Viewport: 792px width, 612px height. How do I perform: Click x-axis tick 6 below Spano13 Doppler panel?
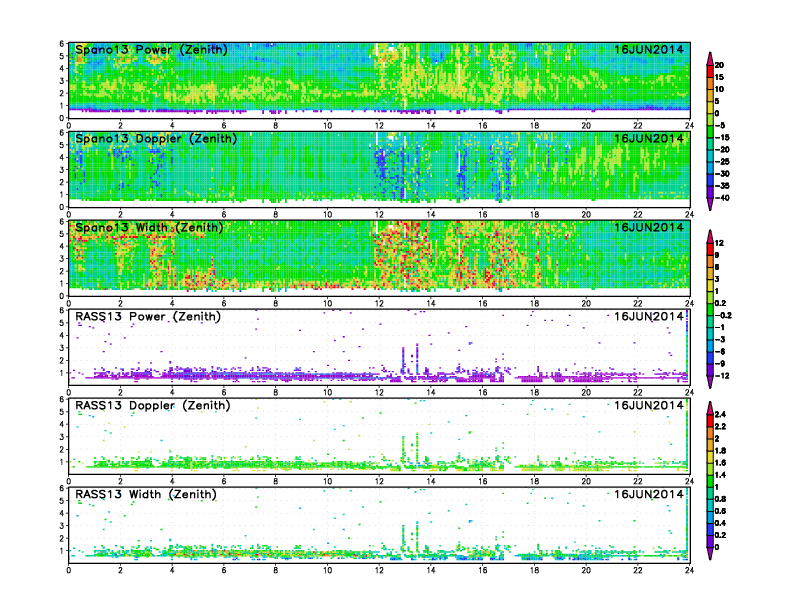[224, 215]
